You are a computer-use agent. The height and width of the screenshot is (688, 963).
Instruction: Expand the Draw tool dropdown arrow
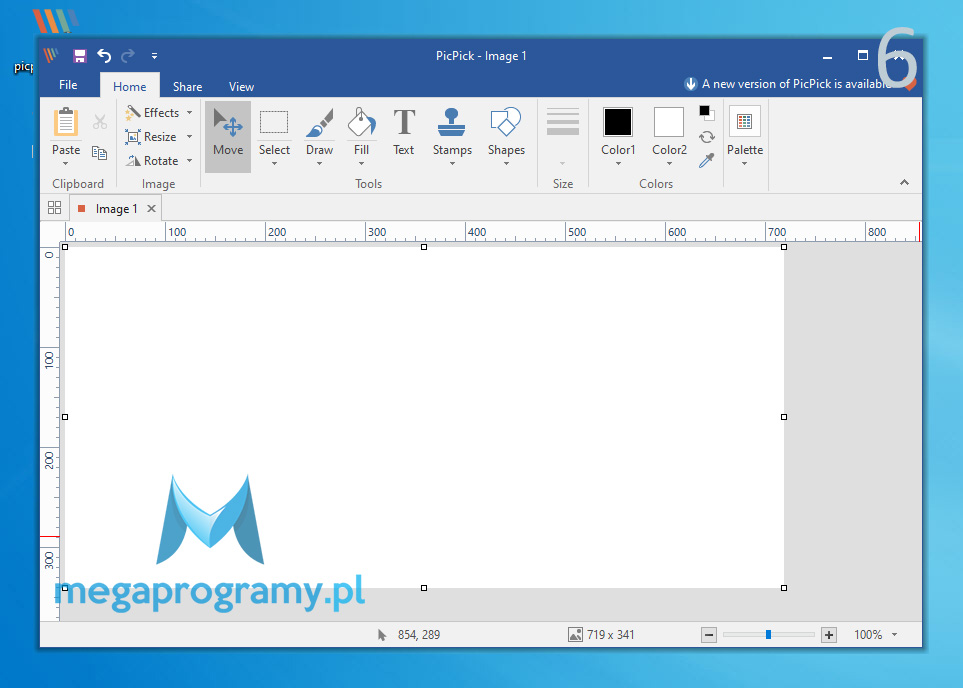(x=319, y=163)
